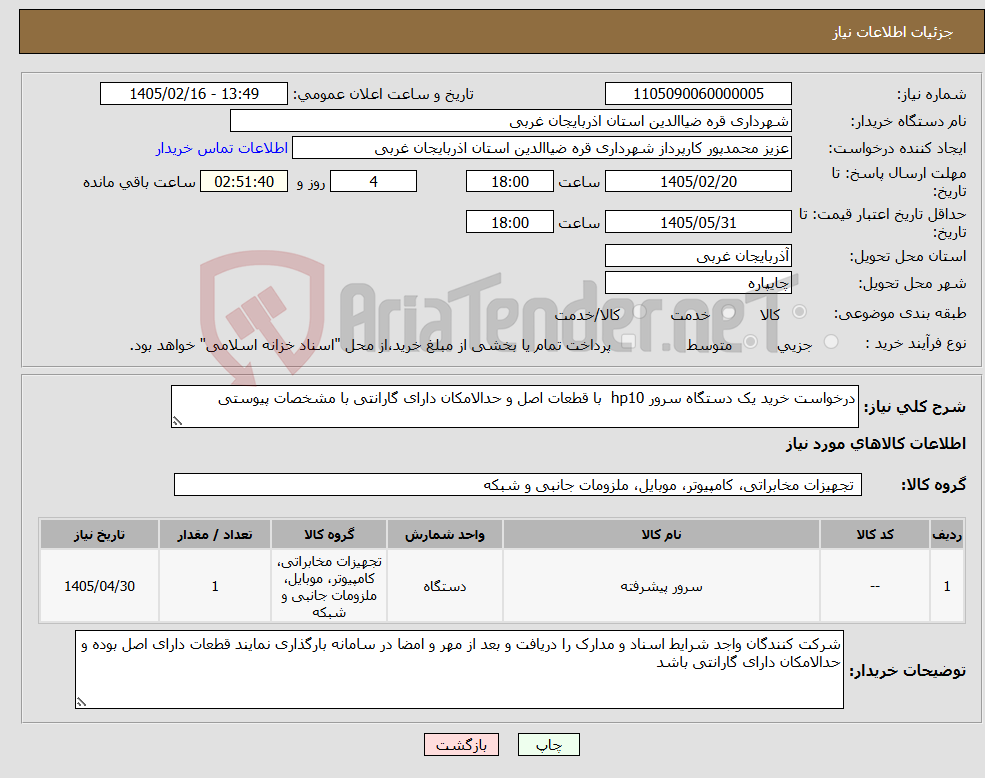This screenshot has height=778, width=985.
Task: Click the نام کالا column header
Action: tap(661, 534)
